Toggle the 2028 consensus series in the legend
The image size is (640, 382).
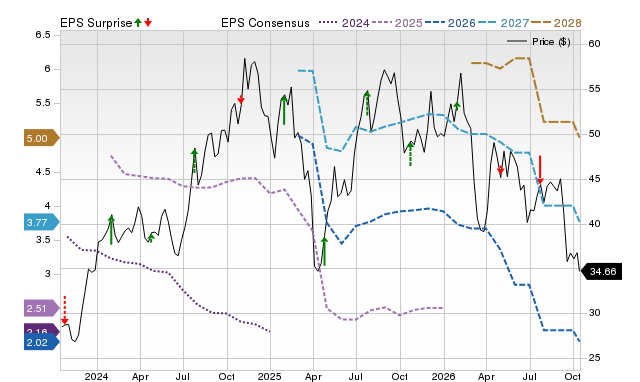[x=556, y=23]
